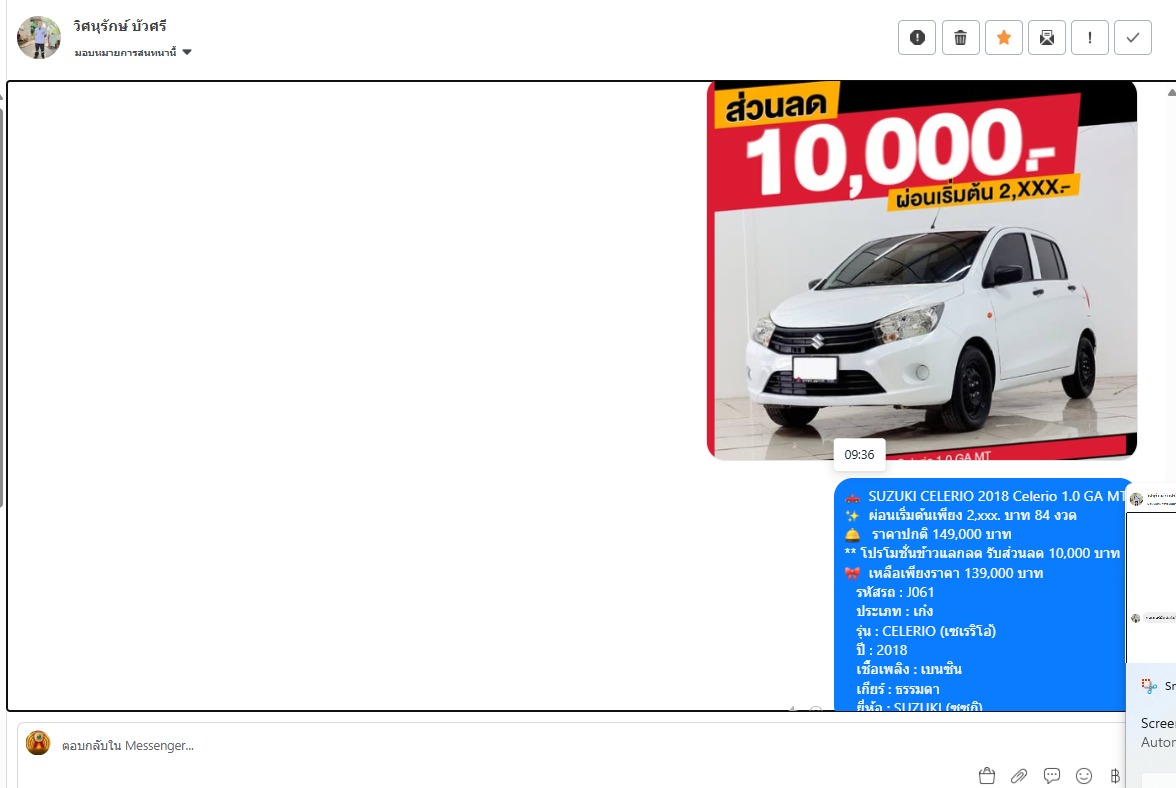
Task: Attach a file with paperclip icon
Action: coord(1018,776)
